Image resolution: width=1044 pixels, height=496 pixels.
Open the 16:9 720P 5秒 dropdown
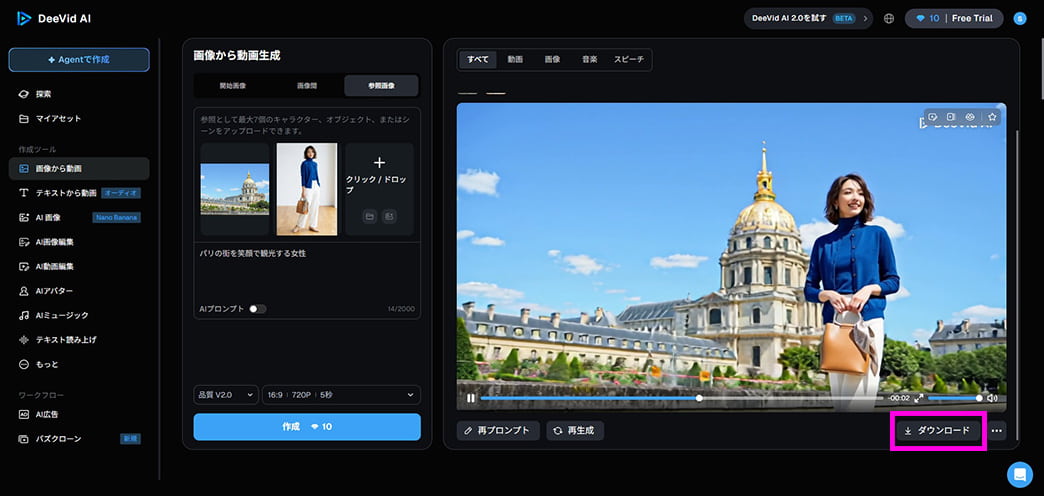342,395
